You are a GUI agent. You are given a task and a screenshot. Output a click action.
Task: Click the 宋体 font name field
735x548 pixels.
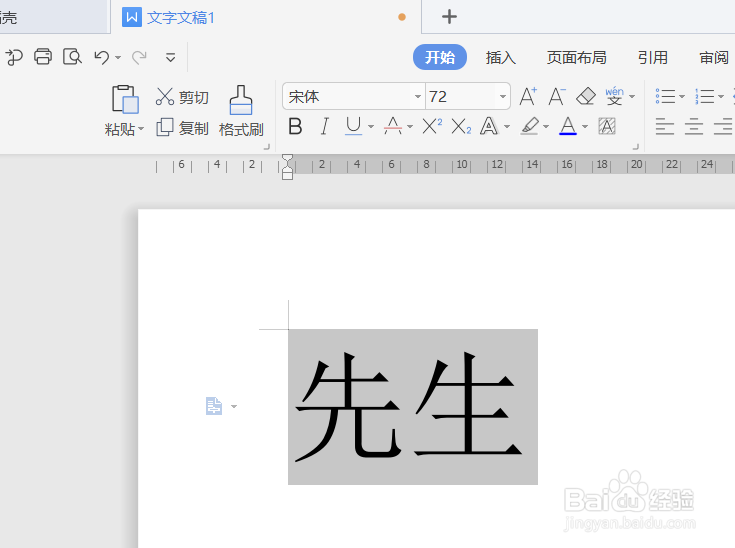point(348,97)
